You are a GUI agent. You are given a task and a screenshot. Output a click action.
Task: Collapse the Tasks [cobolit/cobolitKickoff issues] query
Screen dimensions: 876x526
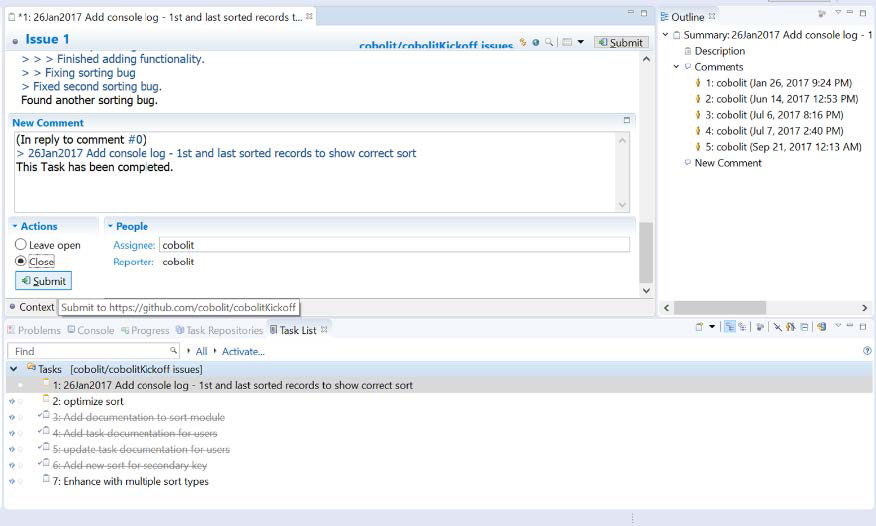pos(13,369)
